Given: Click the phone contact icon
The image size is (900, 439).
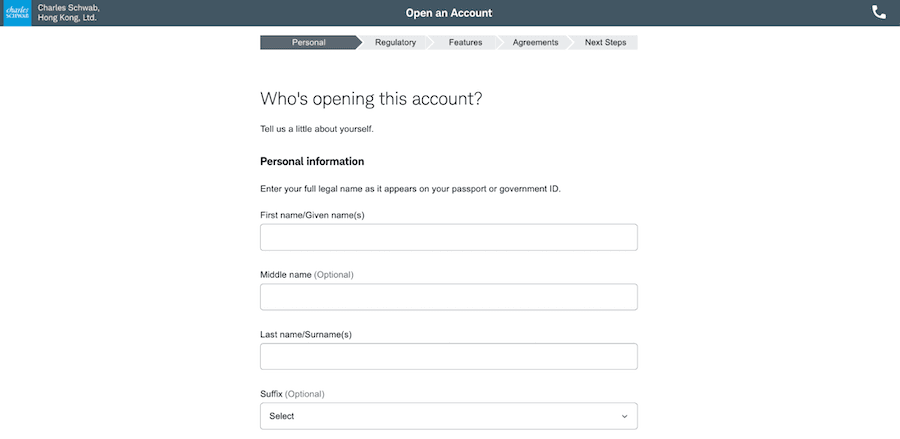Looking at the screenshot, I should click(879, 13).
